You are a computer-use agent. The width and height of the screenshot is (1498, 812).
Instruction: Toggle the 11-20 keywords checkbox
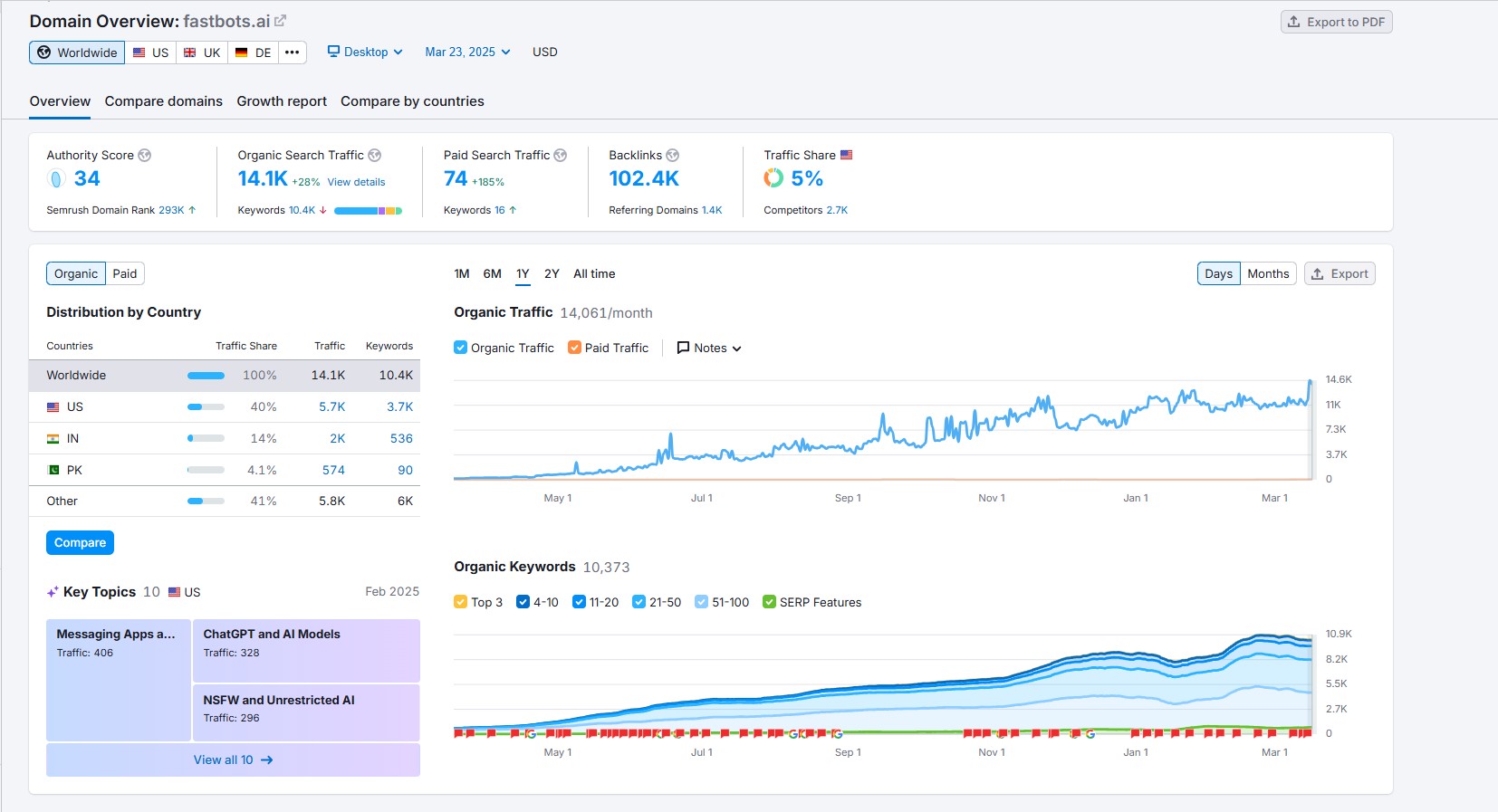(x=579, y=602)
